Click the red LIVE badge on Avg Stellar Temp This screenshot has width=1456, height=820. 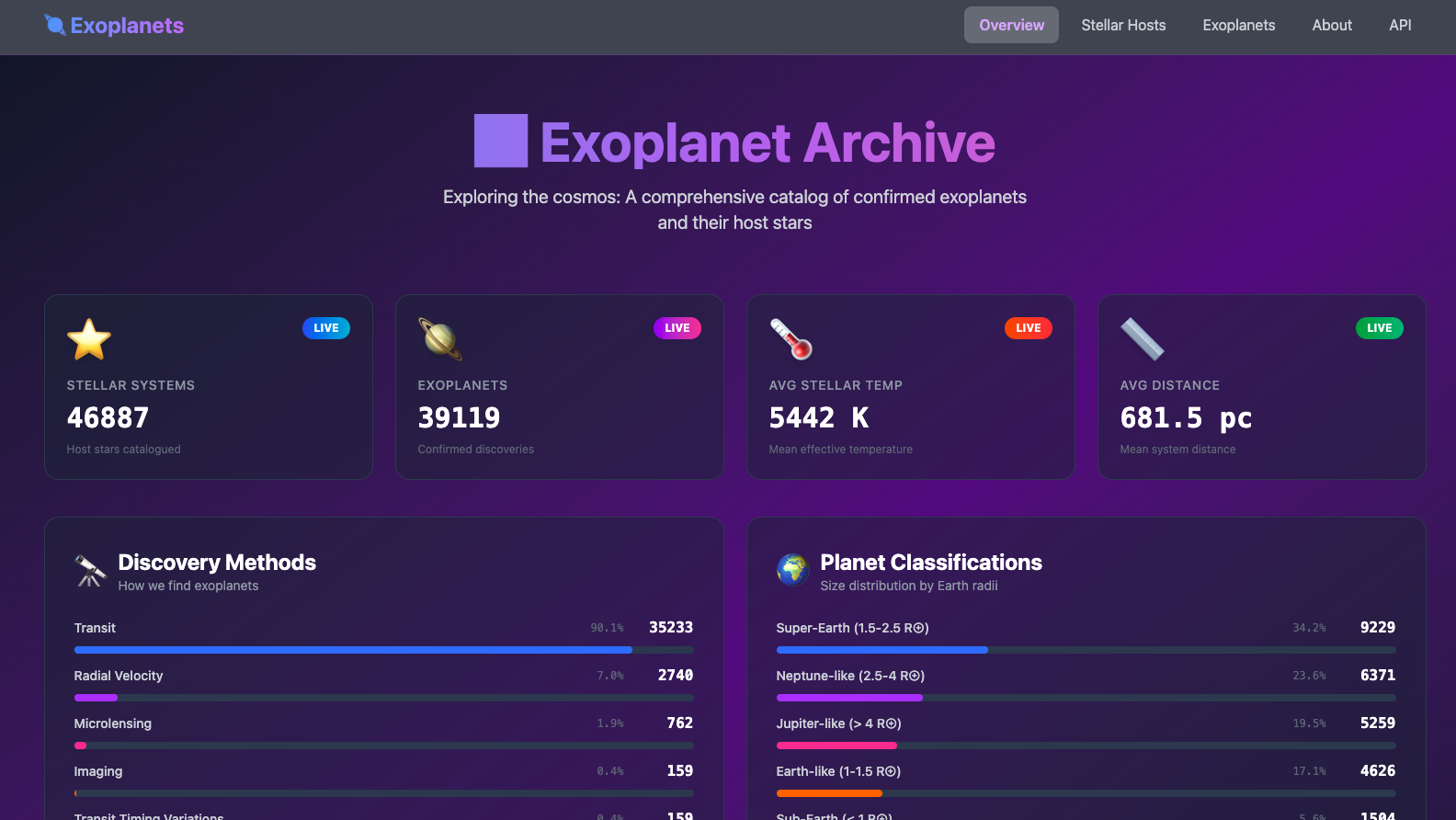pyautogui.click(x=1029, y=328)
